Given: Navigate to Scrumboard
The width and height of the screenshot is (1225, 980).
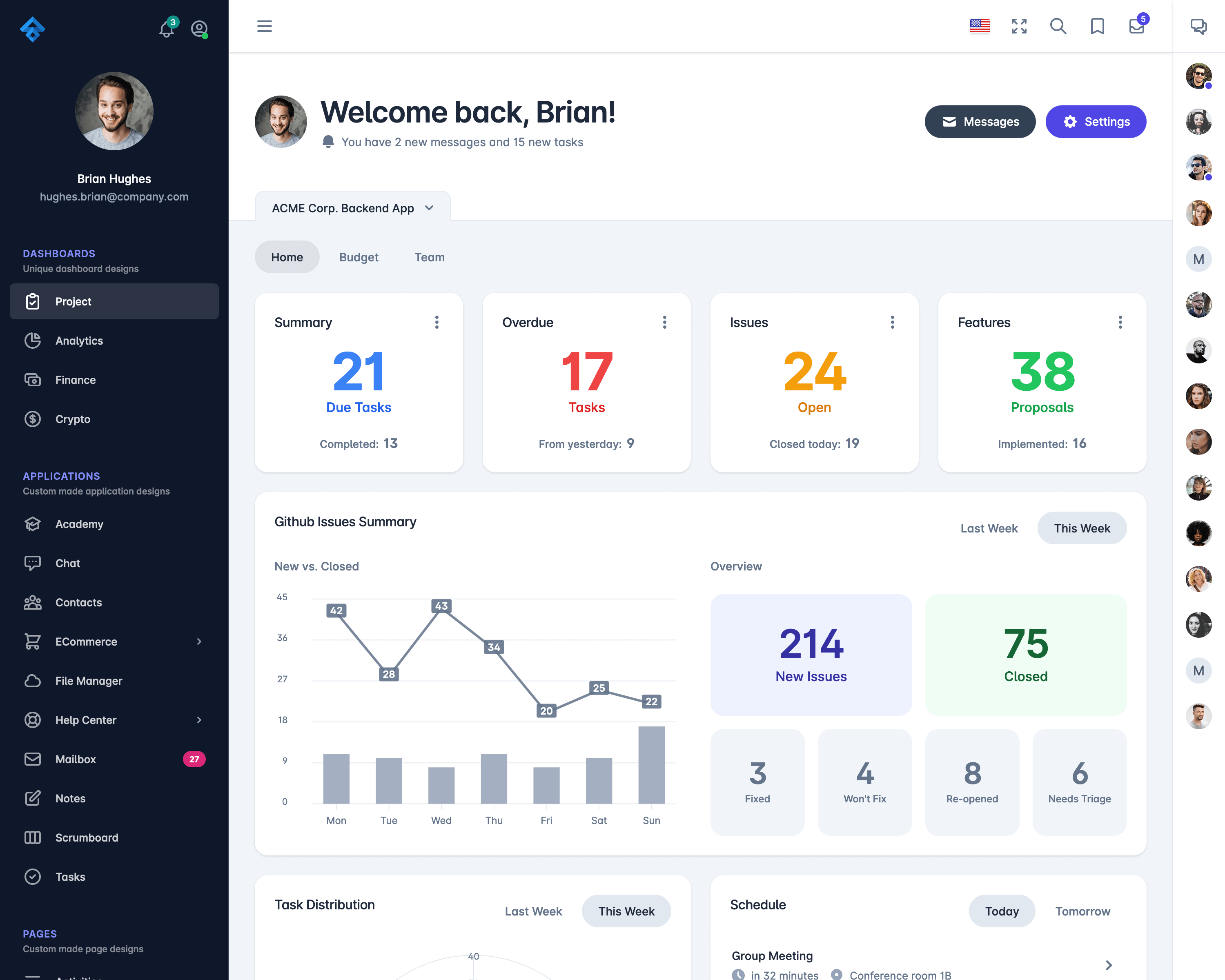Looking at the screenshot, I should (x=87, y=837).
